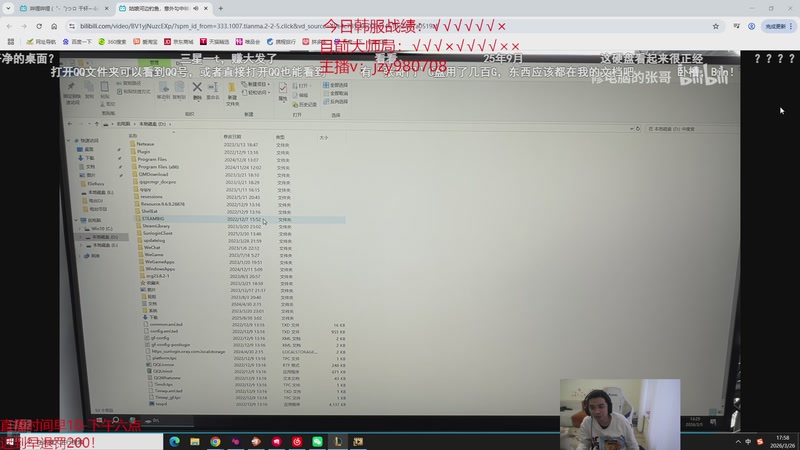Toggle the 中 input method indicator

[x=748, y=442]
